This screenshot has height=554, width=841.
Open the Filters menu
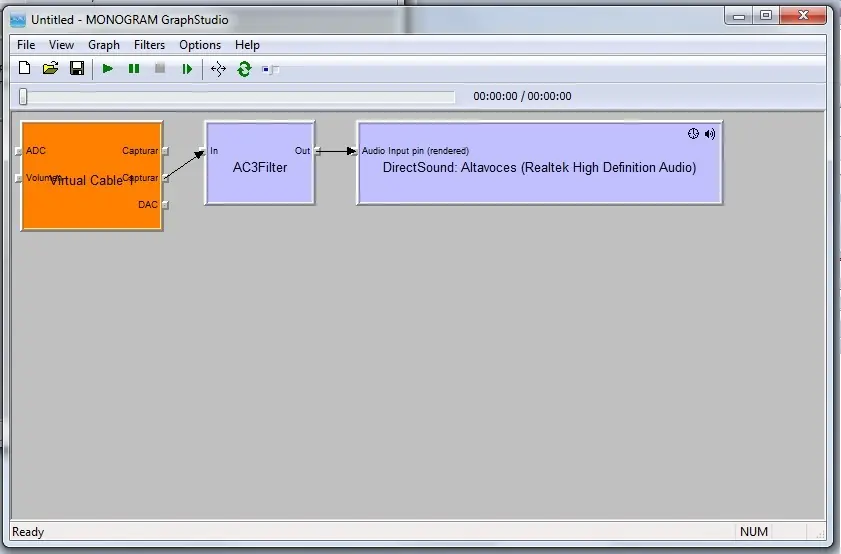point(149,45)
